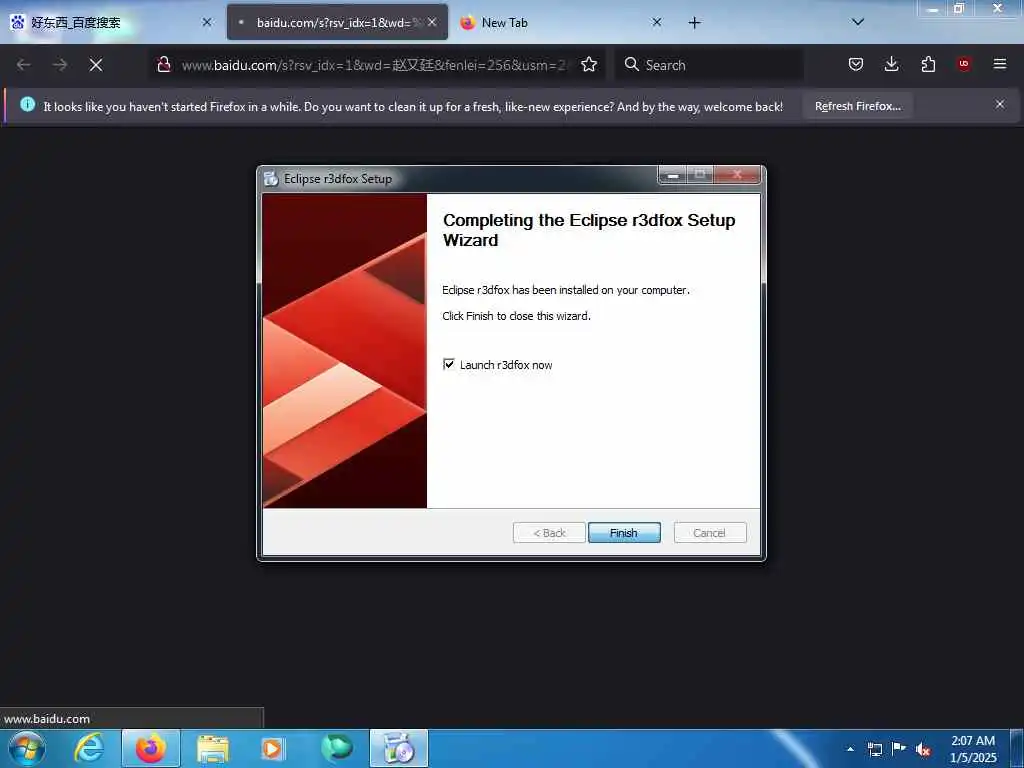Click the setup installer taskbar icon
The height and width of the screenshot is (768, 1024).
coord(399,748)
